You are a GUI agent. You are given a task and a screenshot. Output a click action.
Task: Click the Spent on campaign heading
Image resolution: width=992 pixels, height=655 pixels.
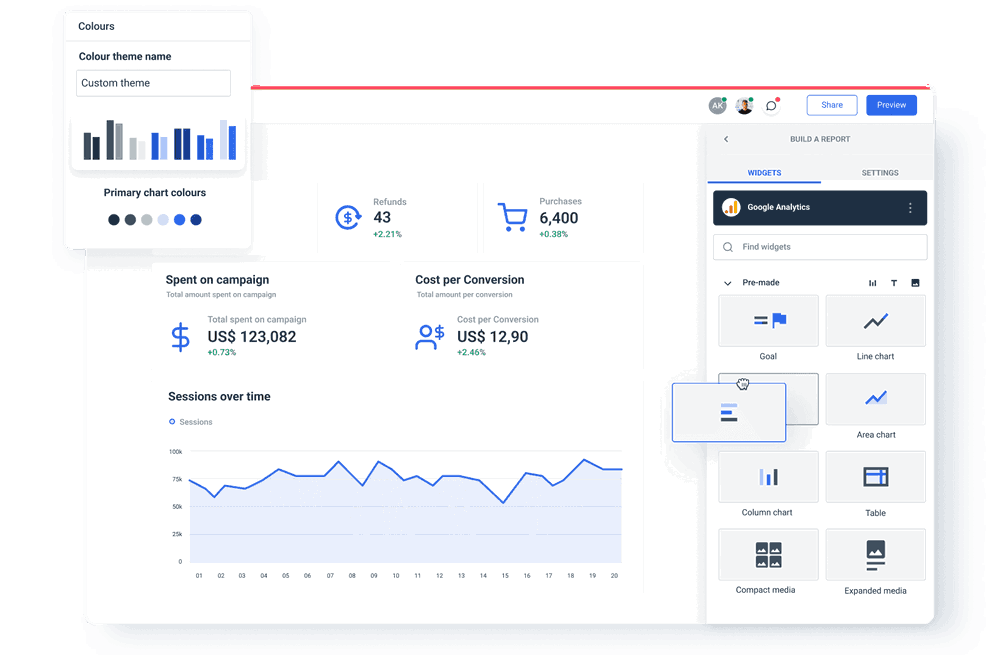coord(217,280)
